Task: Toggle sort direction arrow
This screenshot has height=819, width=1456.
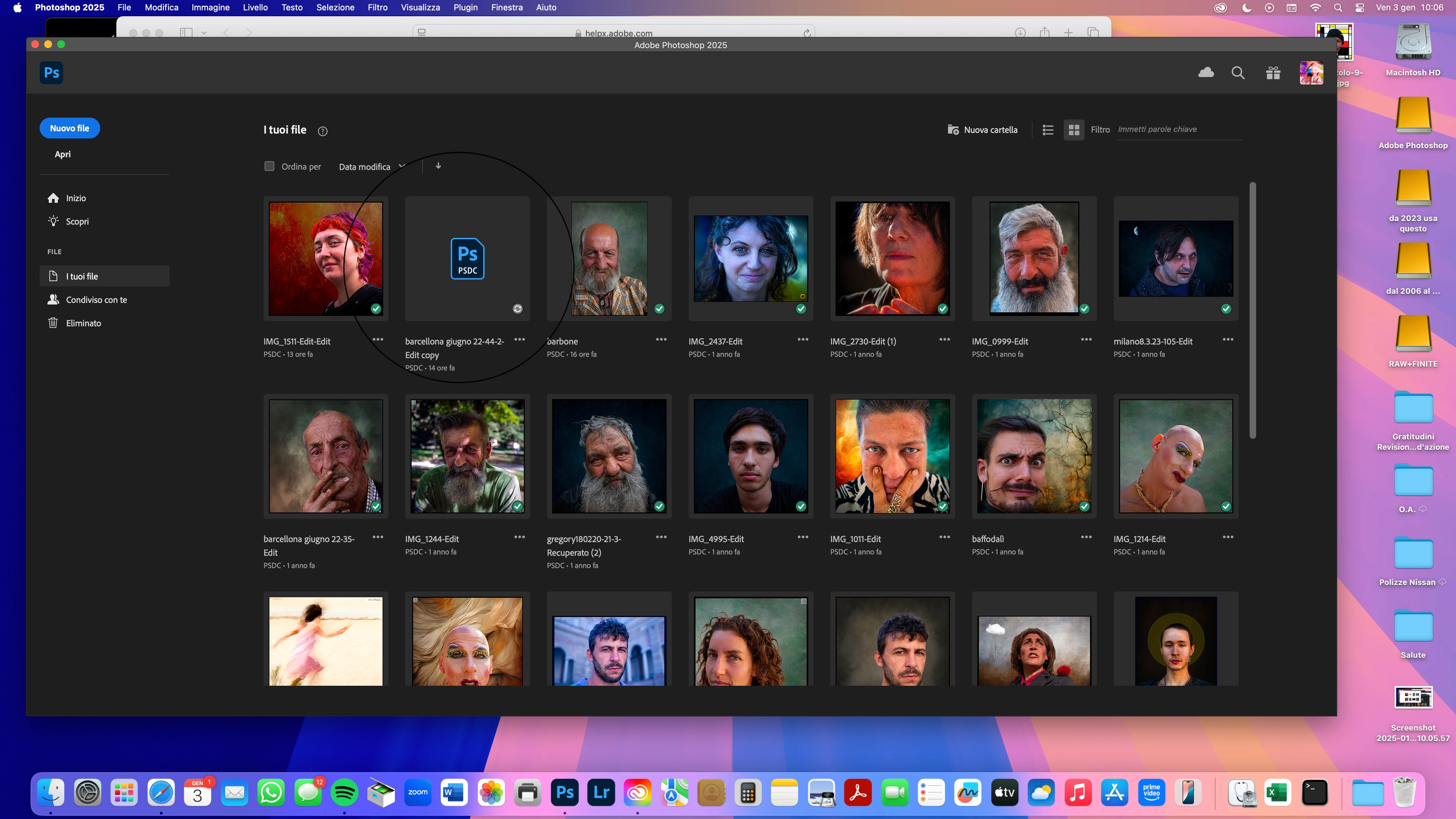Action: [438, 166]
